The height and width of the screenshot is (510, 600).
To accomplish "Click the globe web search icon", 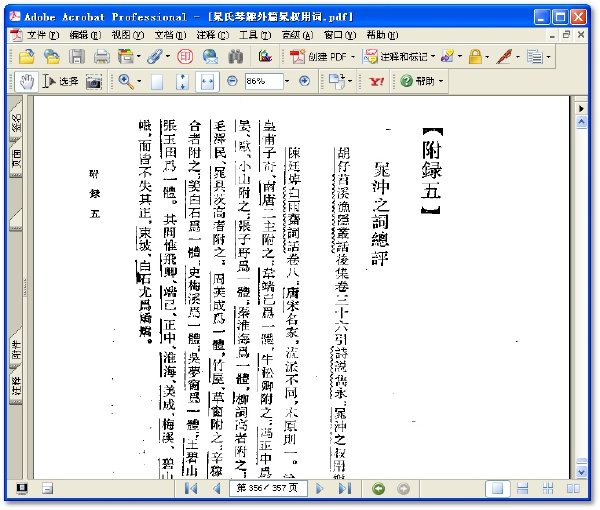I will (210, 57).
